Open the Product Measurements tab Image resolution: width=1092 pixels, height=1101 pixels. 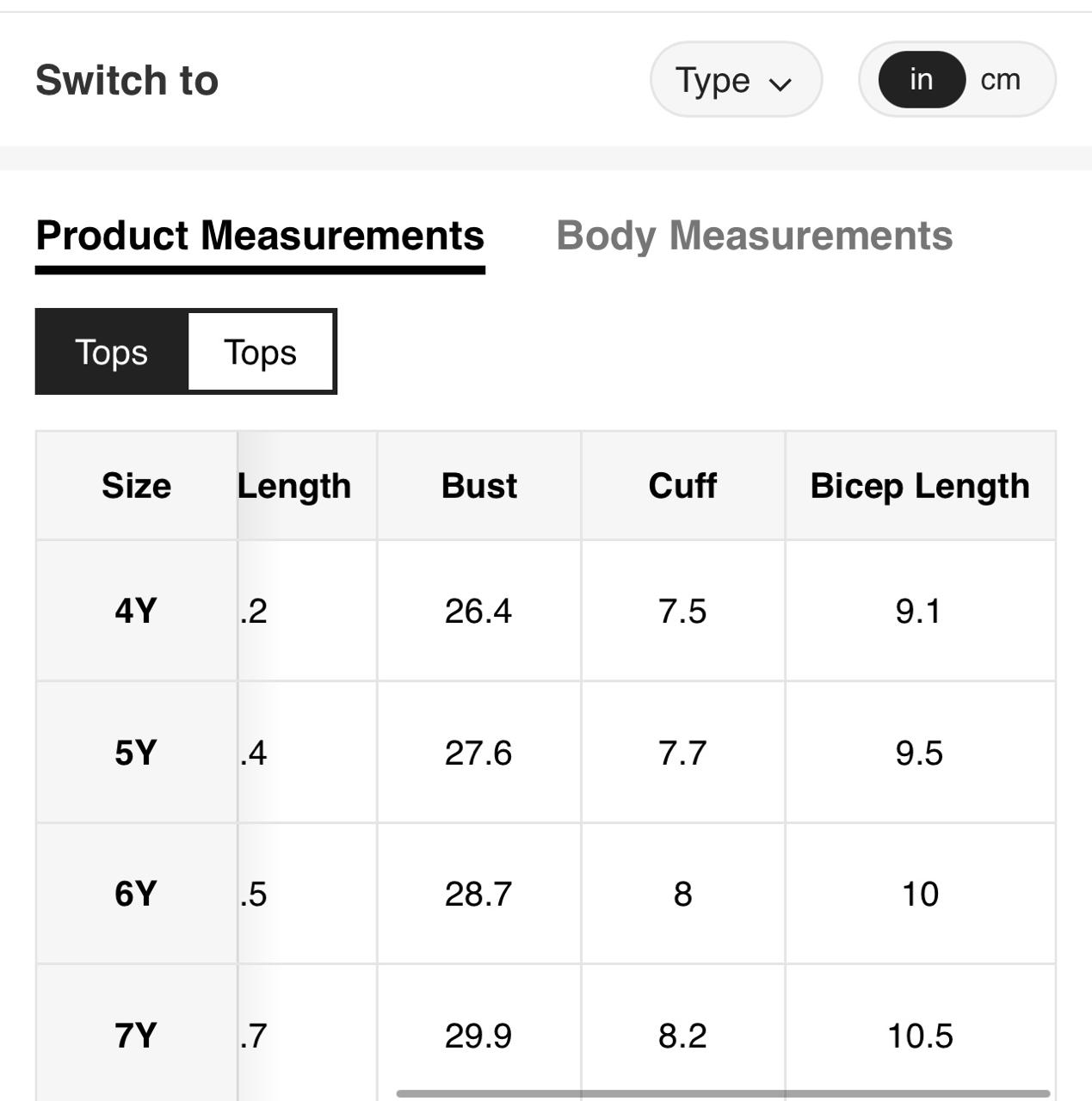(260, 237)
